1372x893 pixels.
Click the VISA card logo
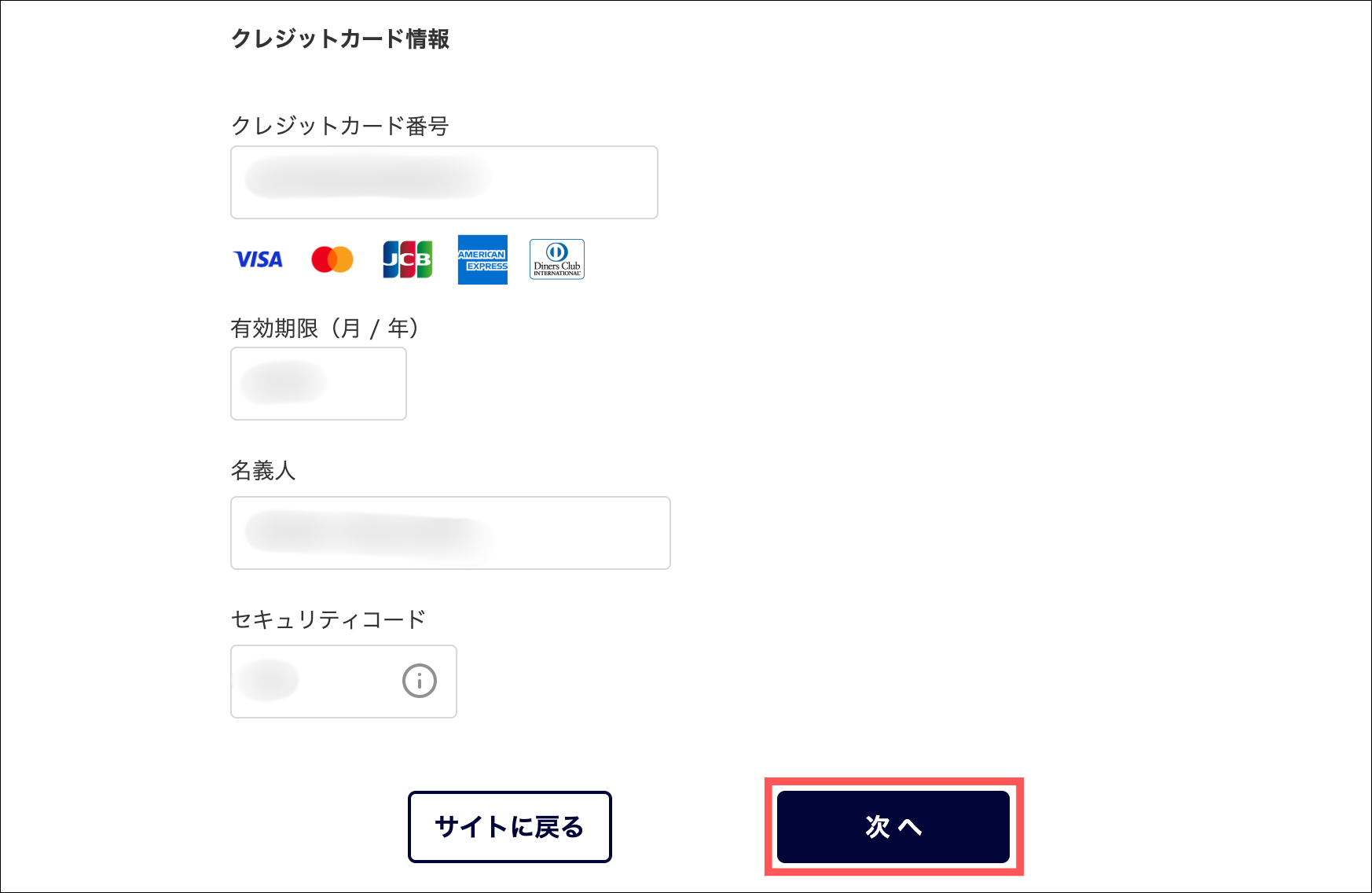pos(258,259)
